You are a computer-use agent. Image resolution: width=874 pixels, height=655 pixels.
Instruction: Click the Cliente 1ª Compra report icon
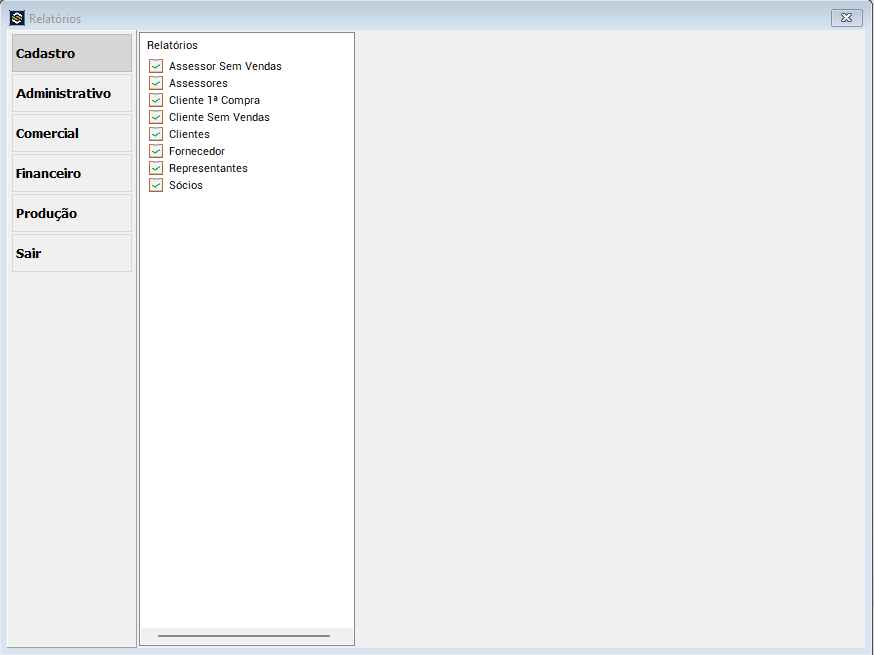156,100
